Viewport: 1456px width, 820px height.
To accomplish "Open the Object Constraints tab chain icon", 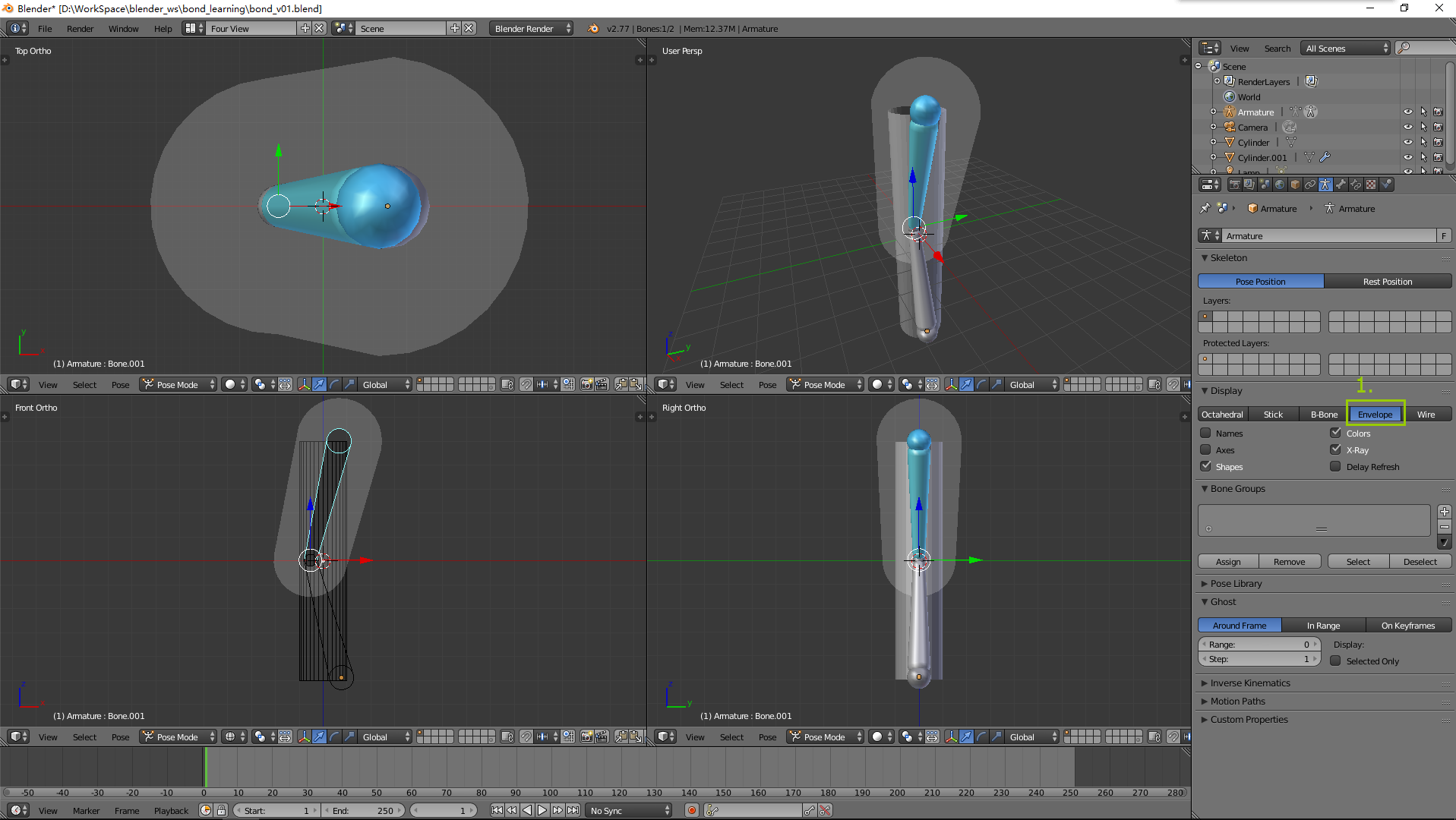I will click(1310, 184).
